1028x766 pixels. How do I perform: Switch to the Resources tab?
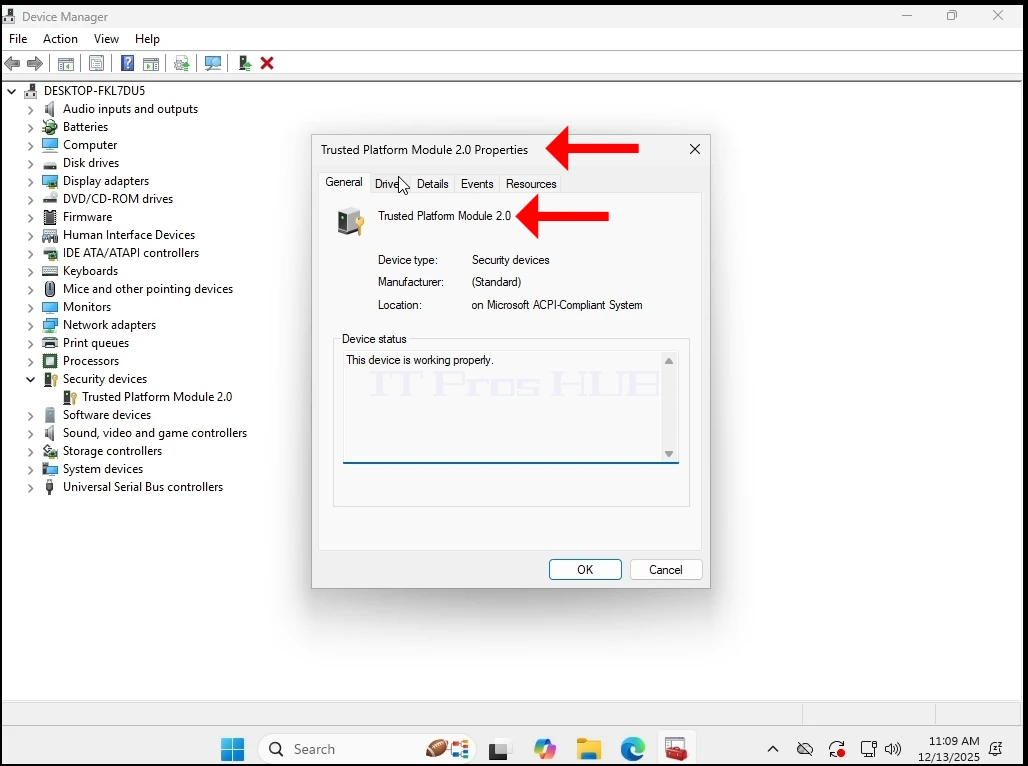[x=531, y=184]
